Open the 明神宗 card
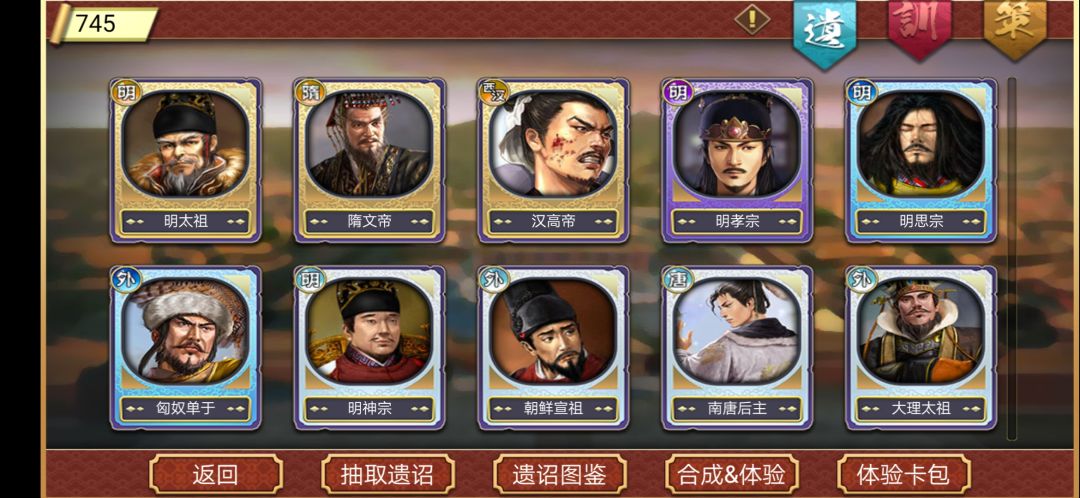 tap(370, 348)
